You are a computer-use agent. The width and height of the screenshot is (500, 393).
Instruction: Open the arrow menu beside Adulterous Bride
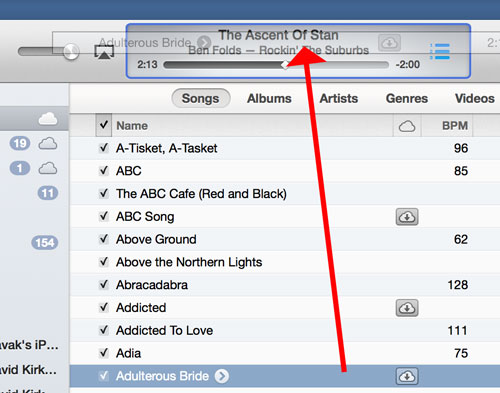pos(222,376)
